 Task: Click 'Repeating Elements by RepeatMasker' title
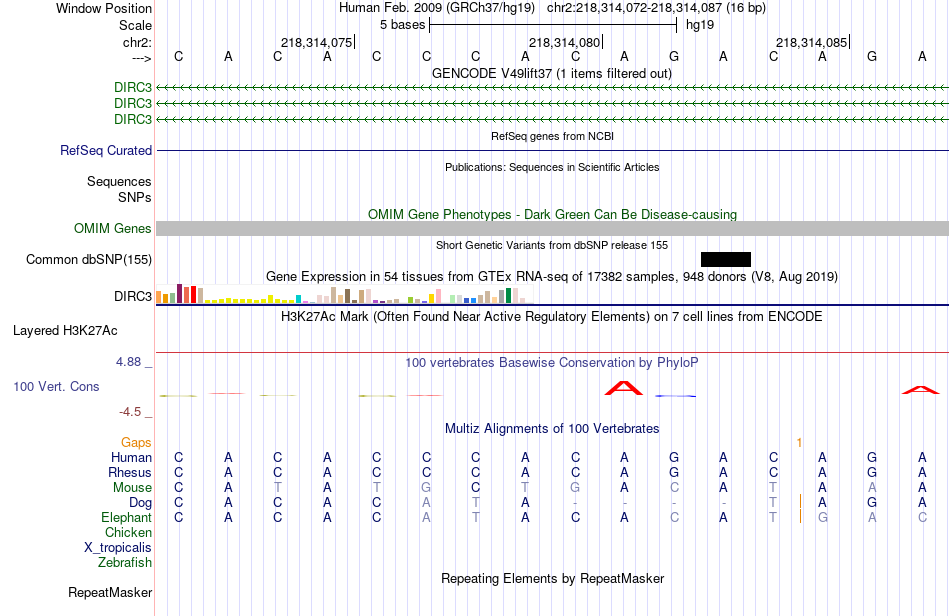point(553,578)
